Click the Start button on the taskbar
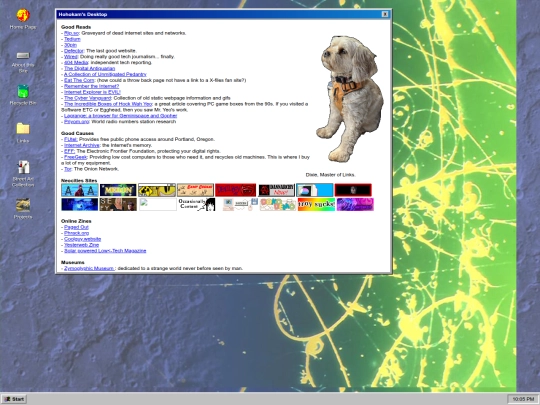This screenshot has width=540, height=405. click(x=14, y=399)
